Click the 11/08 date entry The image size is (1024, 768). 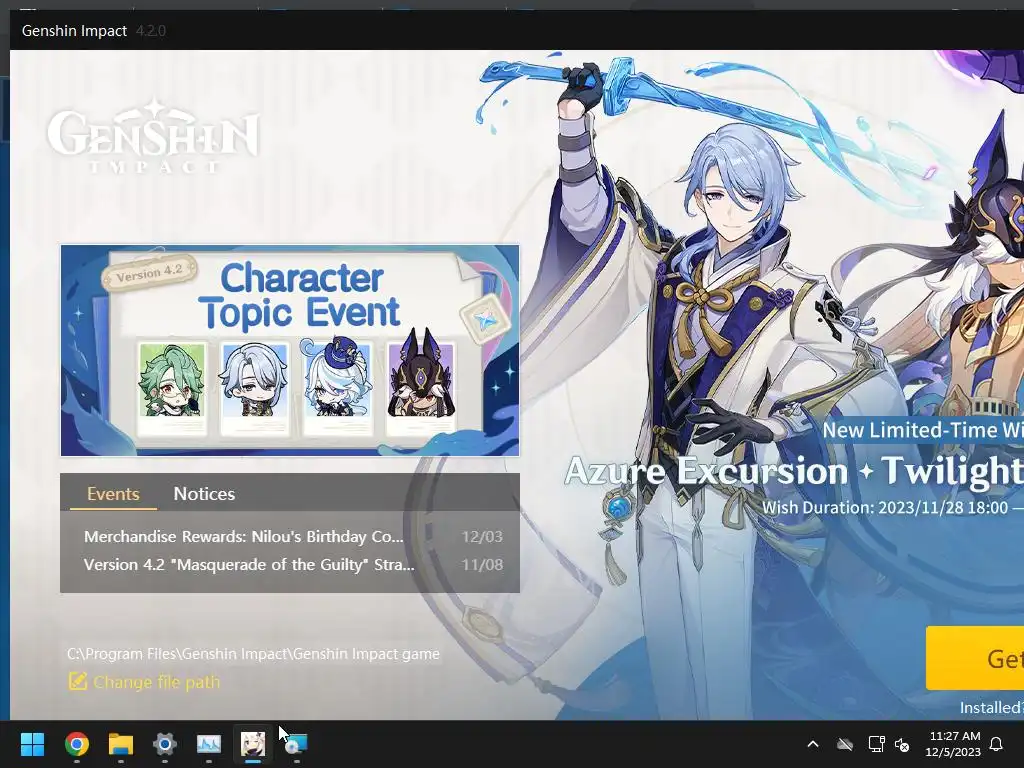coord(482,565)
